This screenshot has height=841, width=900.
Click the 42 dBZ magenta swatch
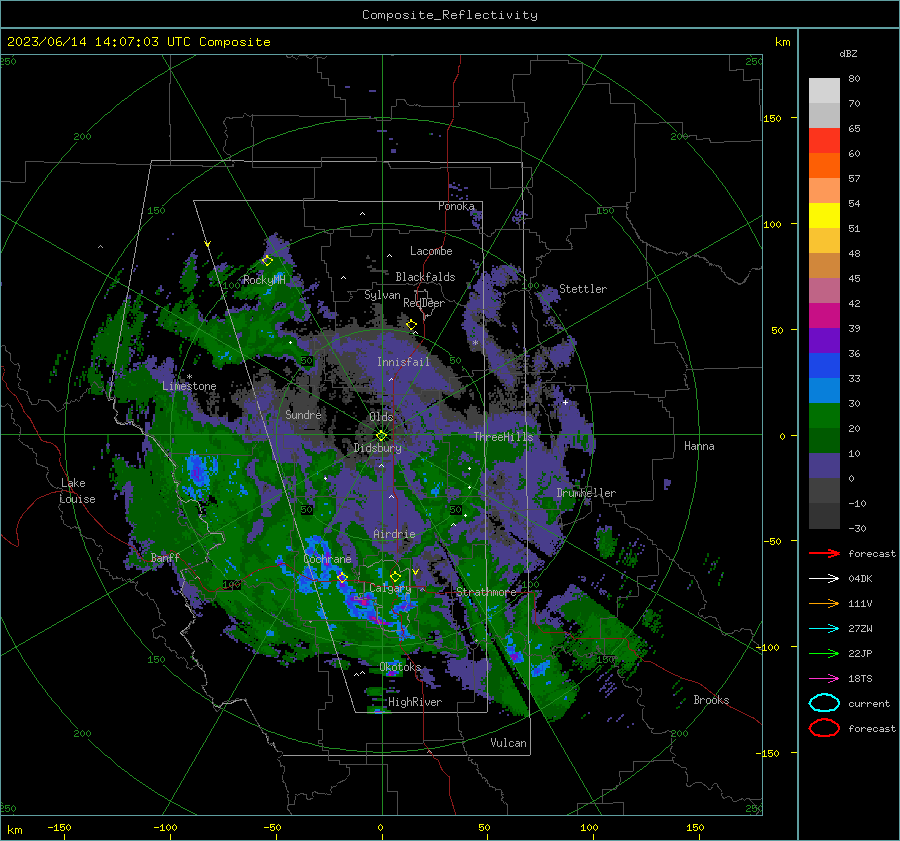click(x=824, y=315)
